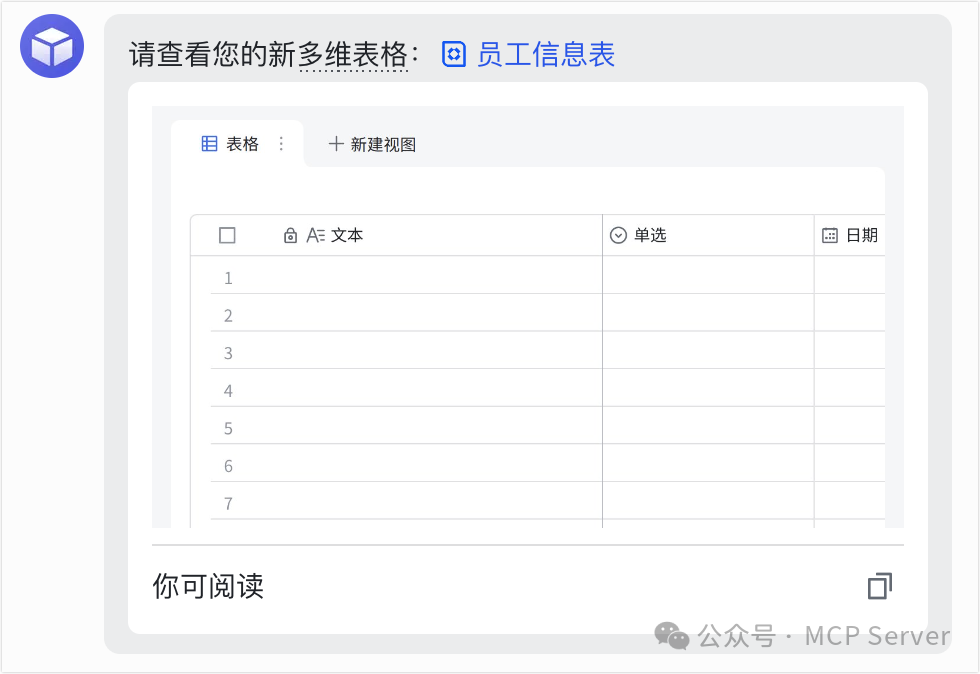This screenshot has width=980, height=674.
Task: Toggle the select-all checkbox in header row
Action: pyautogui.click(x=227, y=235)
